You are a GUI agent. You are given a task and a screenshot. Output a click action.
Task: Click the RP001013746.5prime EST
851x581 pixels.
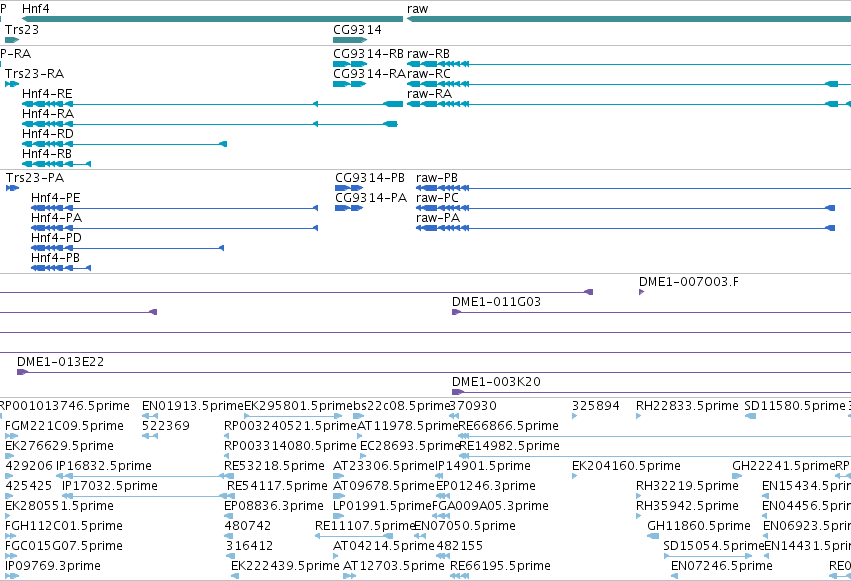pyautogui.click(x=65, y=406)
